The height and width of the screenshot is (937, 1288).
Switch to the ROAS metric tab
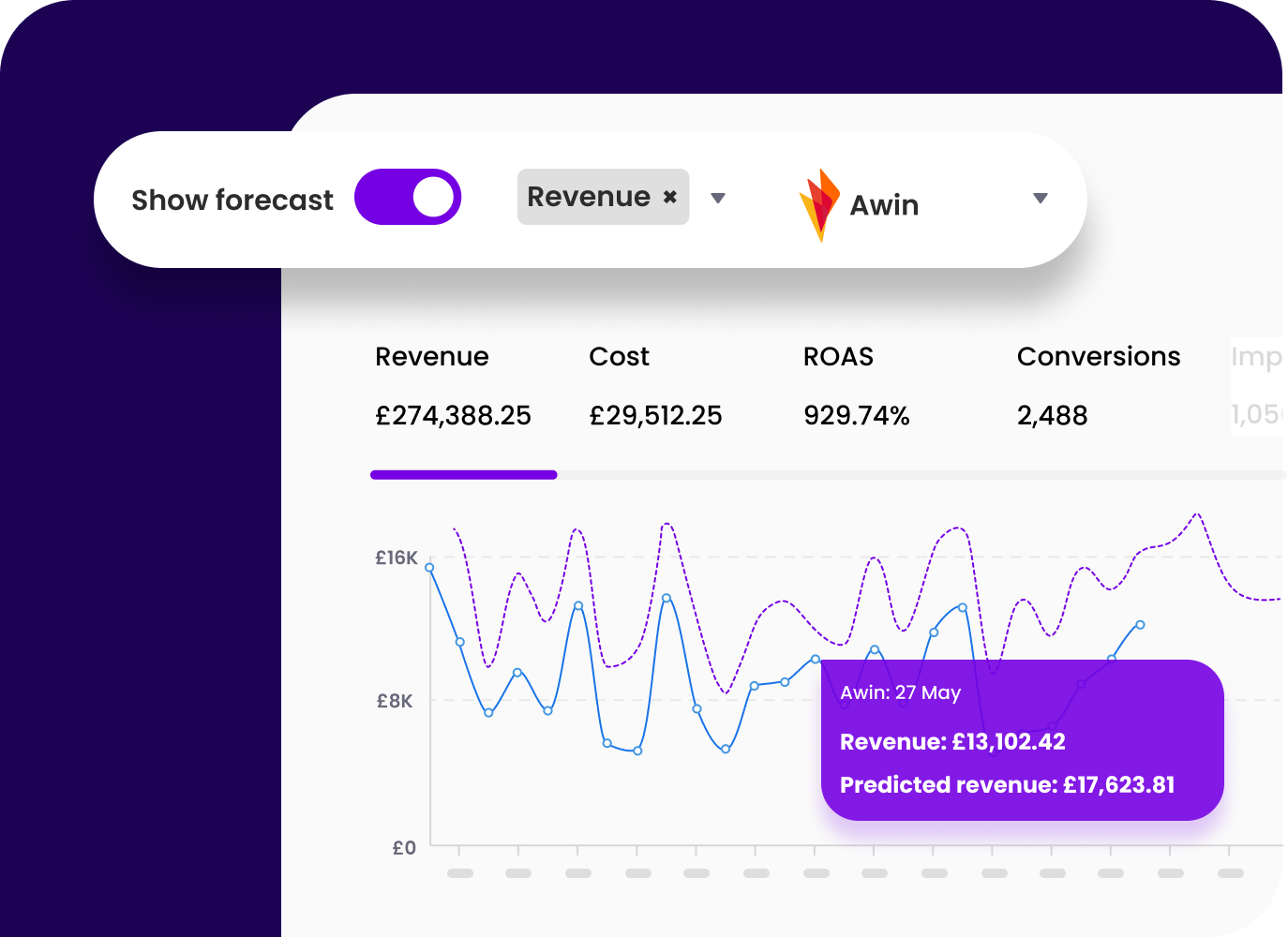tap(838, 356)
